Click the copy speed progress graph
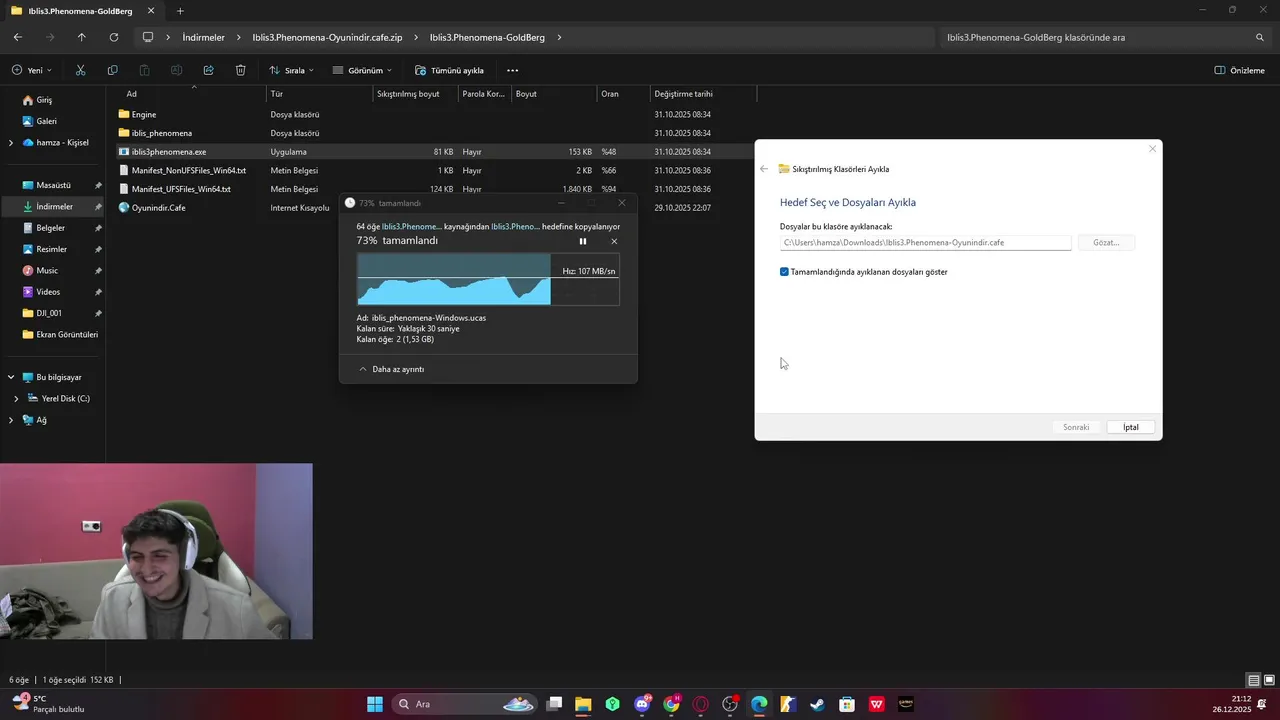Image resolution: width=1280 pixels, height=720 pixels. (488, 279)
